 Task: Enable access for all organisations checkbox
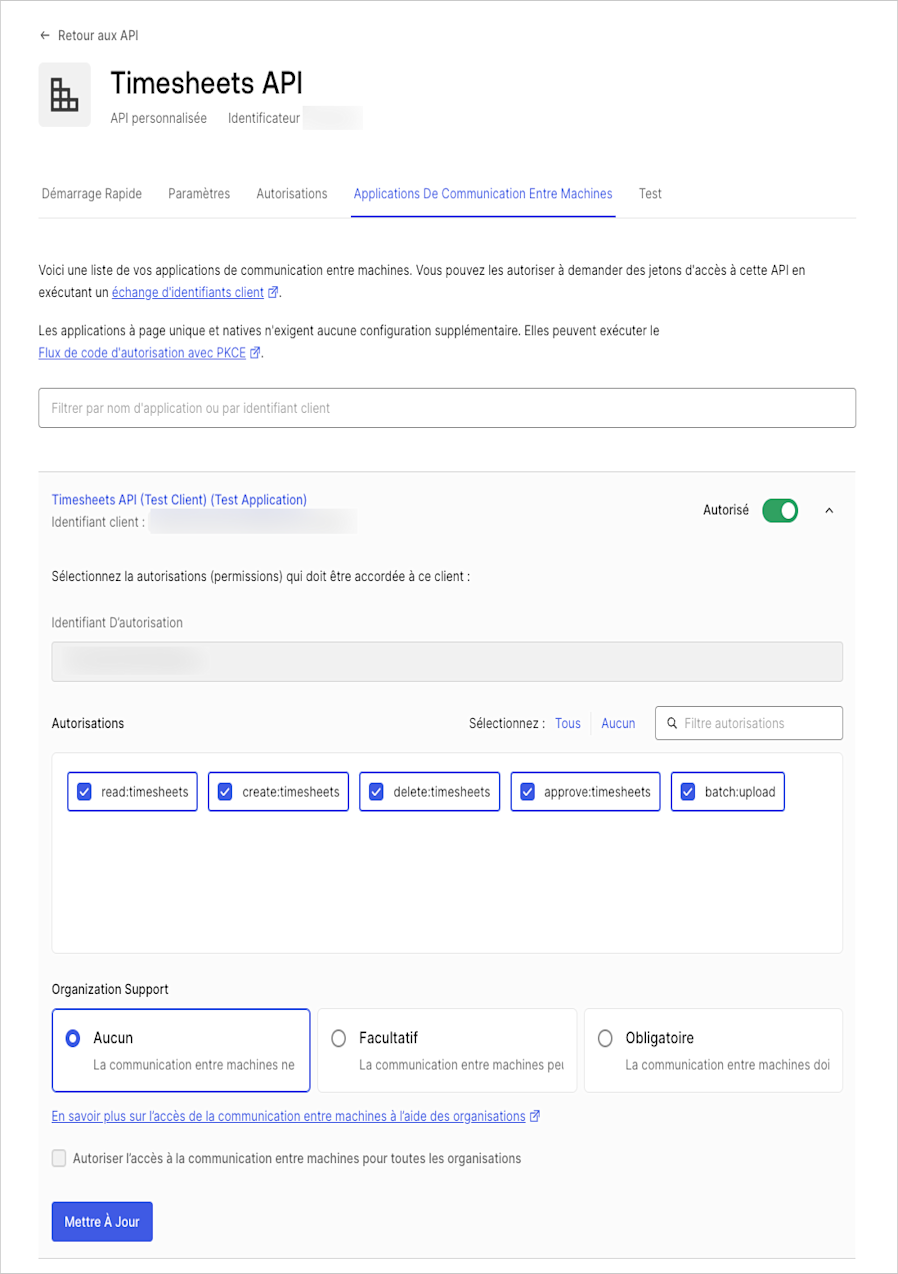pyautogui.click(x=60, y=1159)
